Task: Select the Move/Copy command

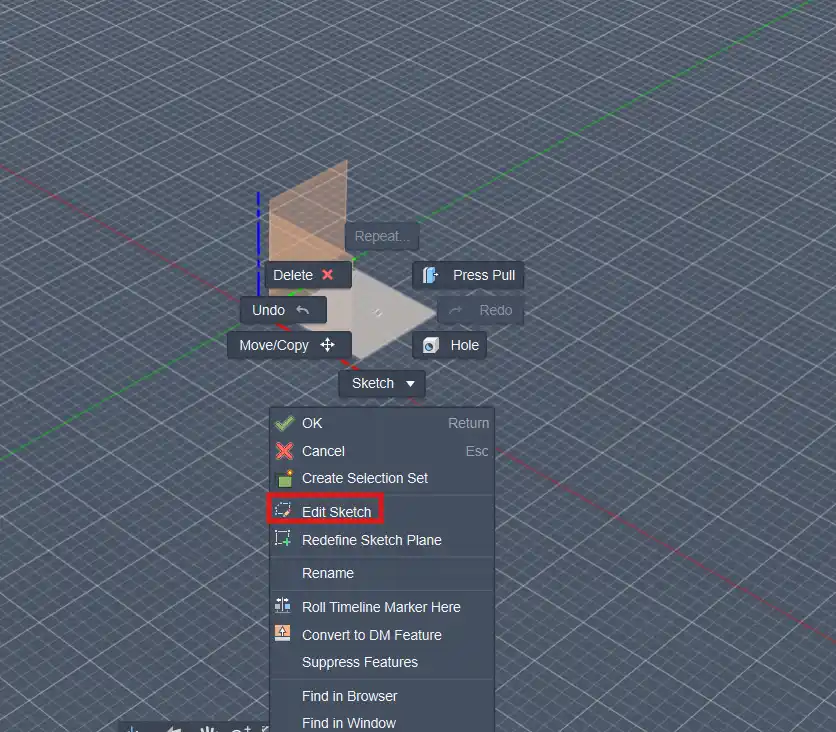Action: (289, 345)
